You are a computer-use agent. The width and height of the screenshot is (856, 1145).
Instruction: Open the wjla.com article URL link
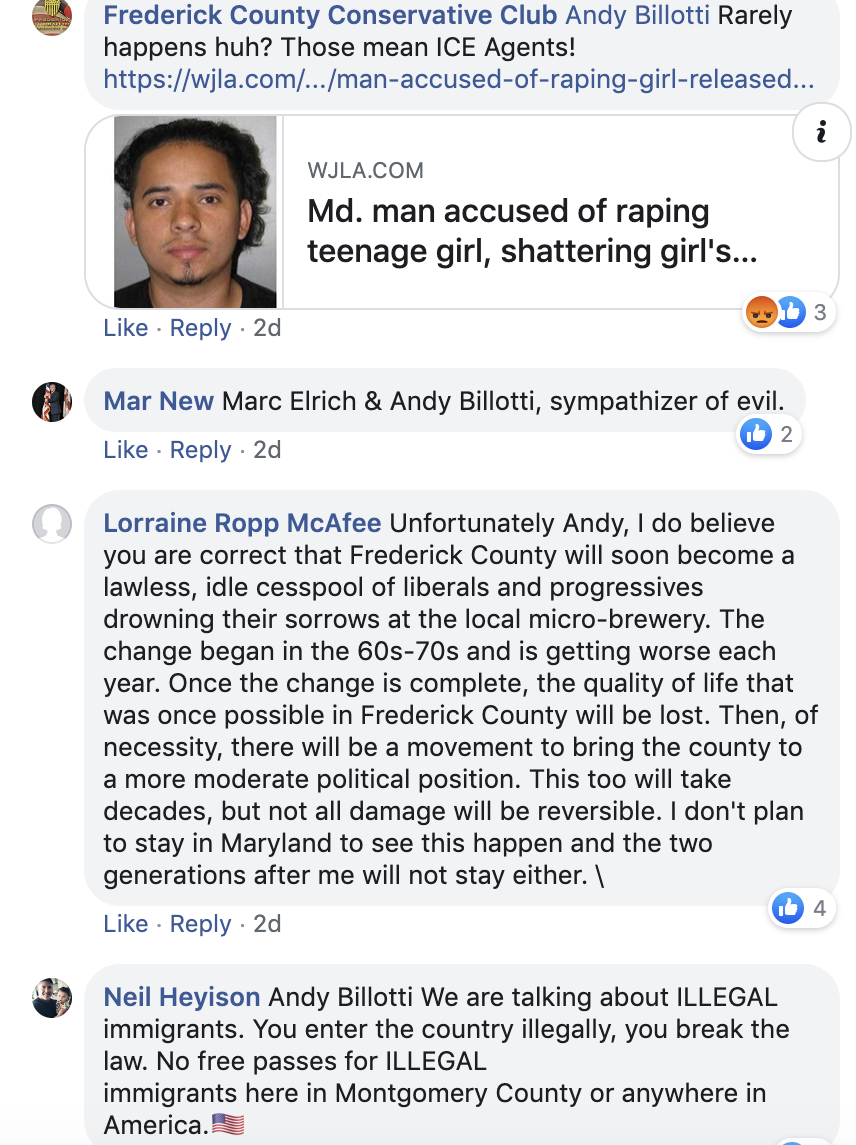coord(458,79)
